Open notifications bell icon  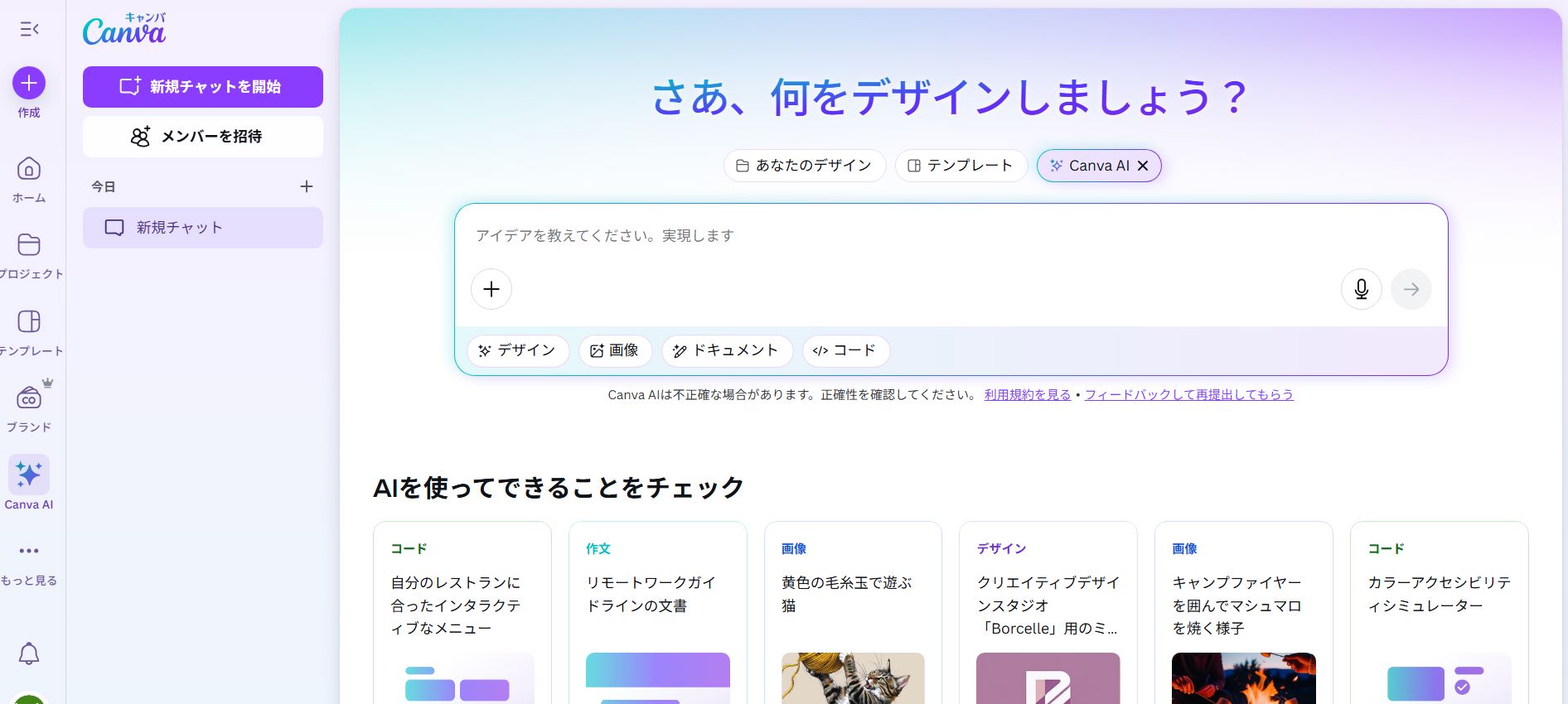(29, 653)
